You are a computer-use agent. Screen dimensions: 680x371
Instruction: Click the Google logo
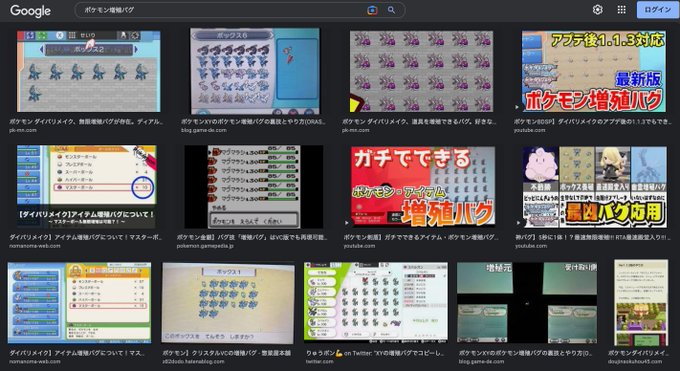coord(30,10)
